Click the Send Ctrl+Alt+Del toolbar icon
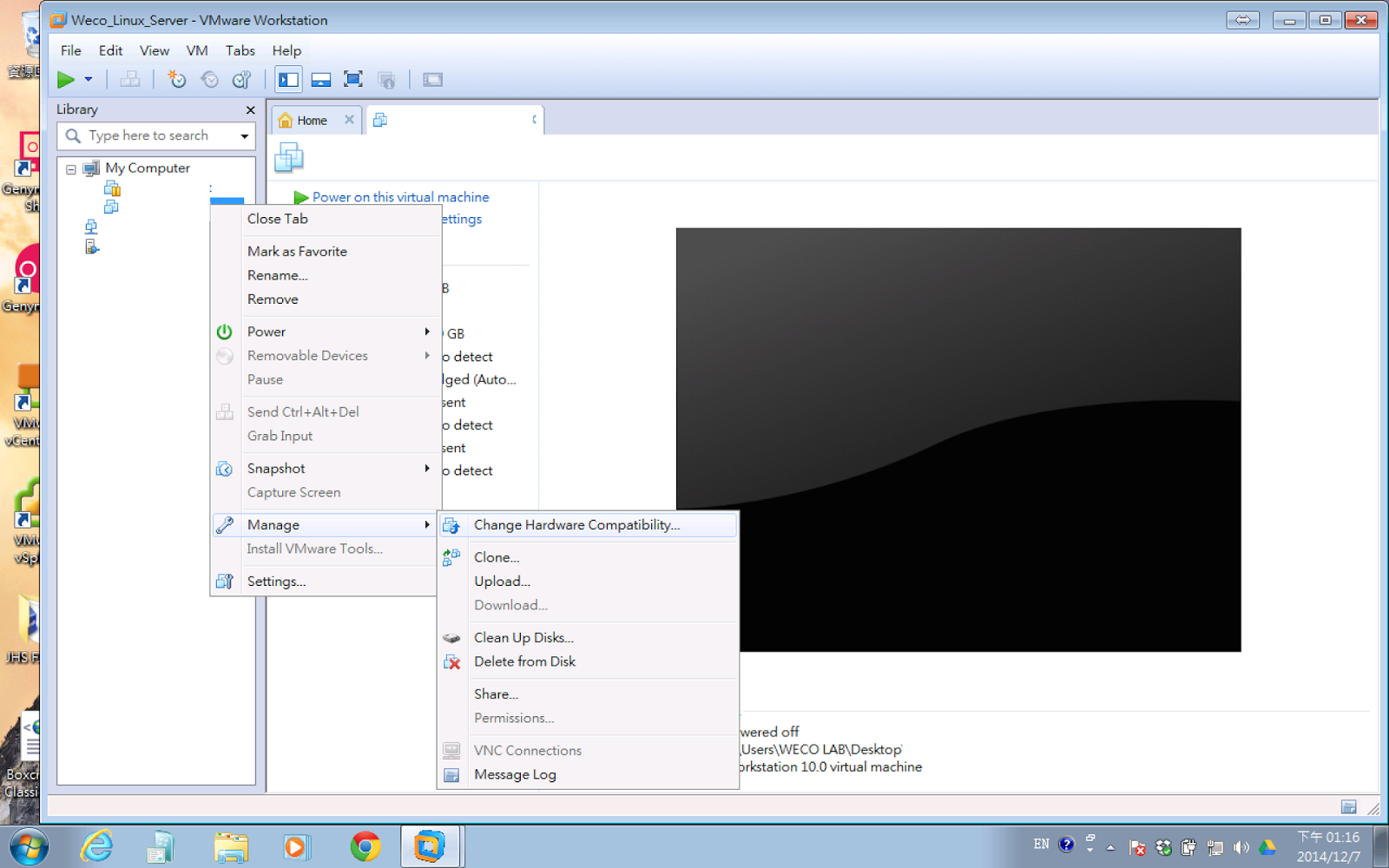 (130, 80)
